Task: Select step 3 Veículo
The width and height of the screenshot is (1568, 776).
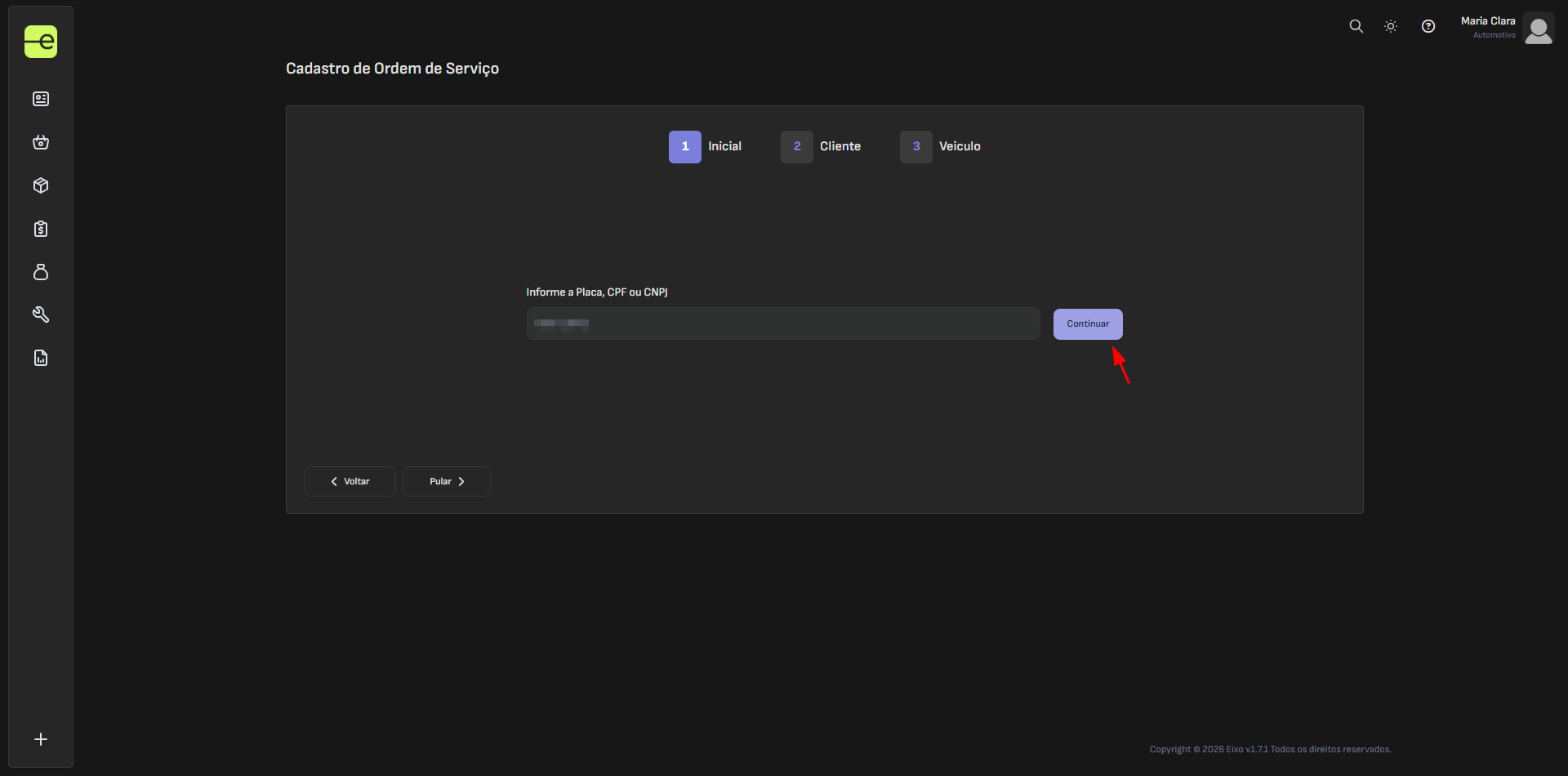Action: coord(916,147)
